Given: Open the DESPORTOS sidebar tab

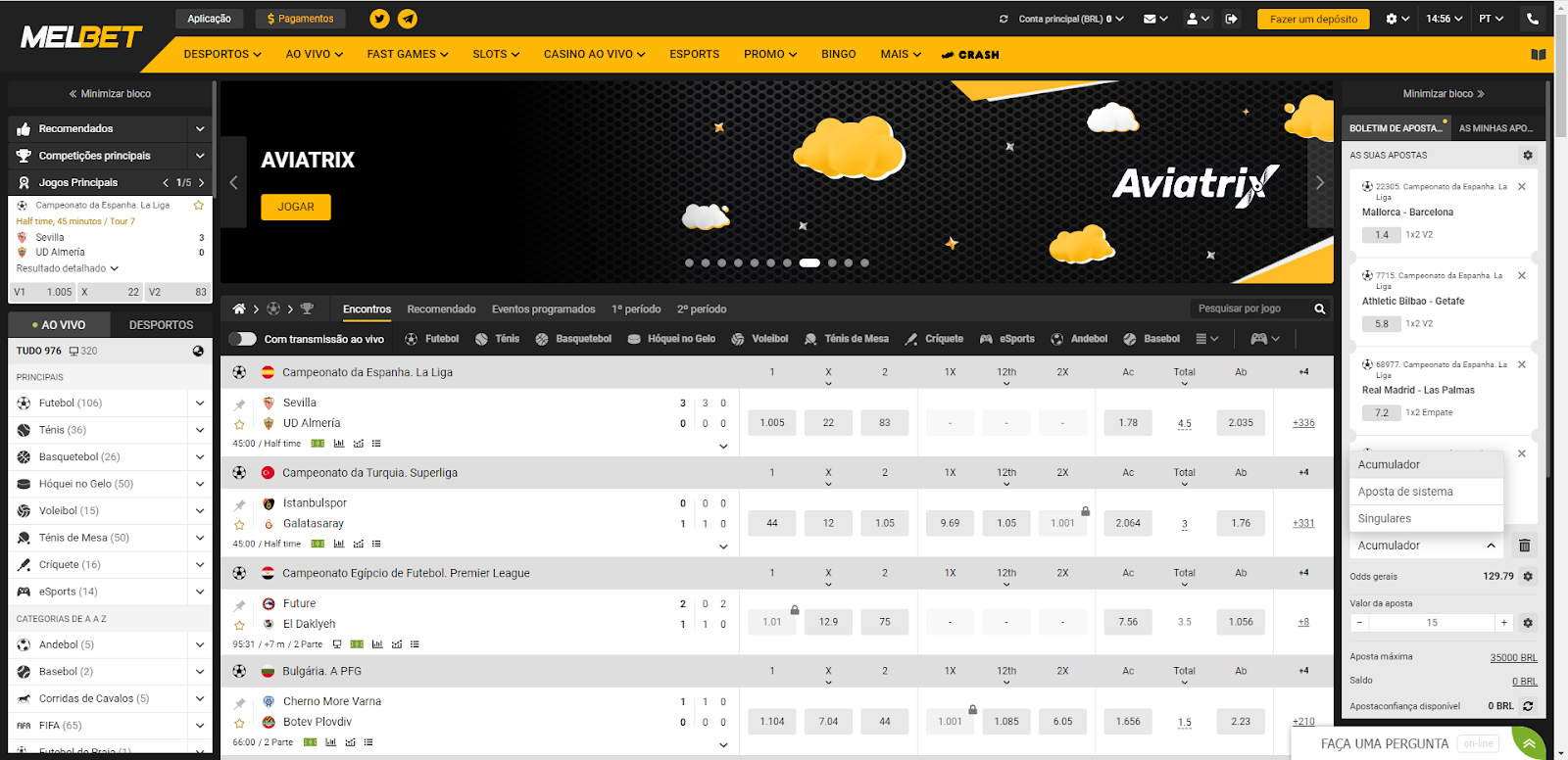Looking at the screenshot, I should (x=162, y=325).
